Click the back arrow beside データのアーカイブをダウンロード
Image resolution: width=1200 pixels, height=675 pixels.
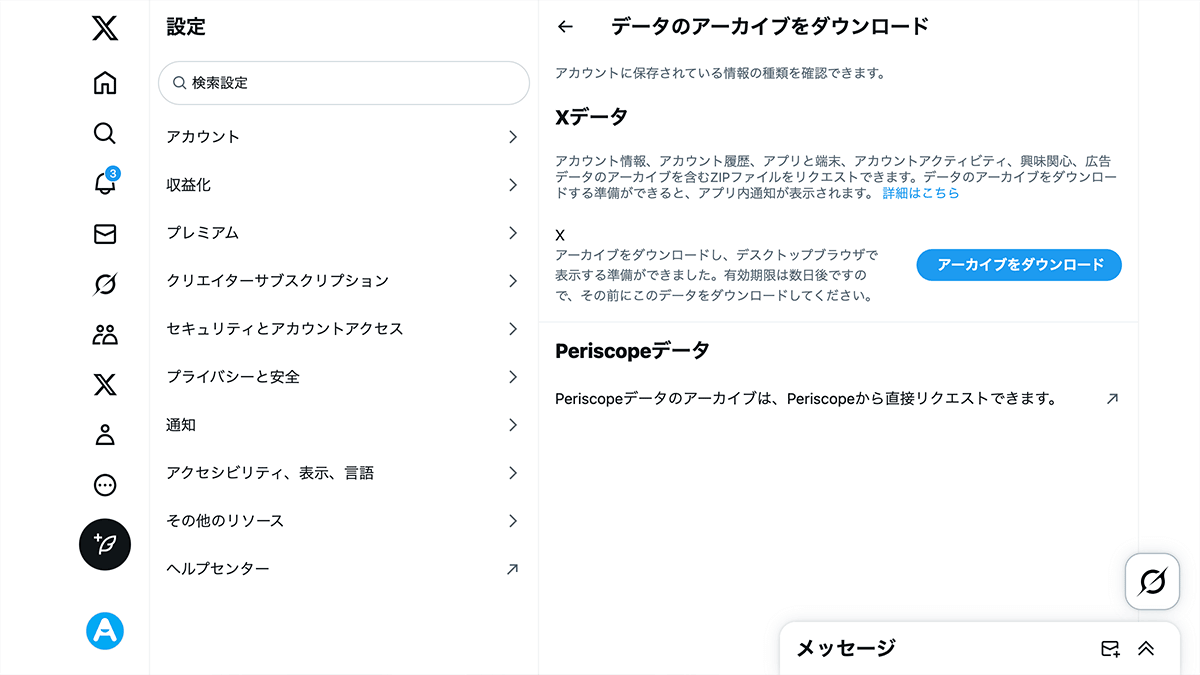click(x=565, y=27)
